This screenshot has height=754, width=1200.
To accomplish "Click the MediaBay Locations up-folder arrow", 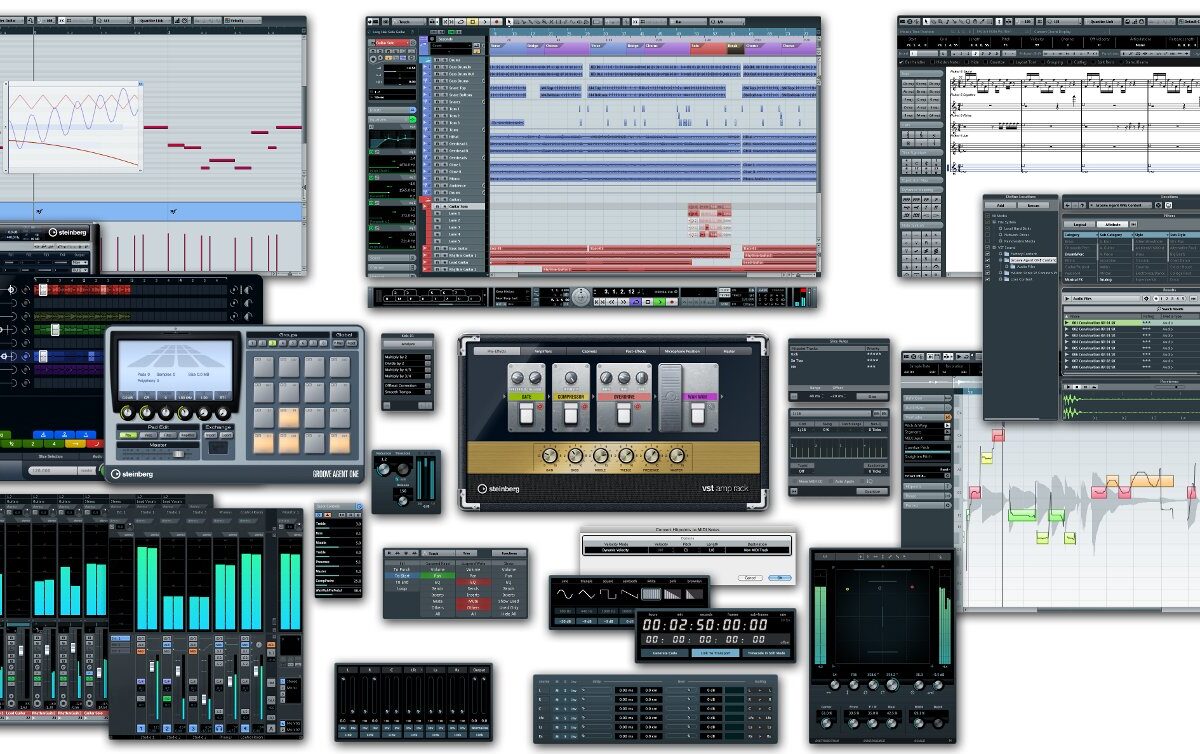I will pyautogui.click(x=1083, y=205).
